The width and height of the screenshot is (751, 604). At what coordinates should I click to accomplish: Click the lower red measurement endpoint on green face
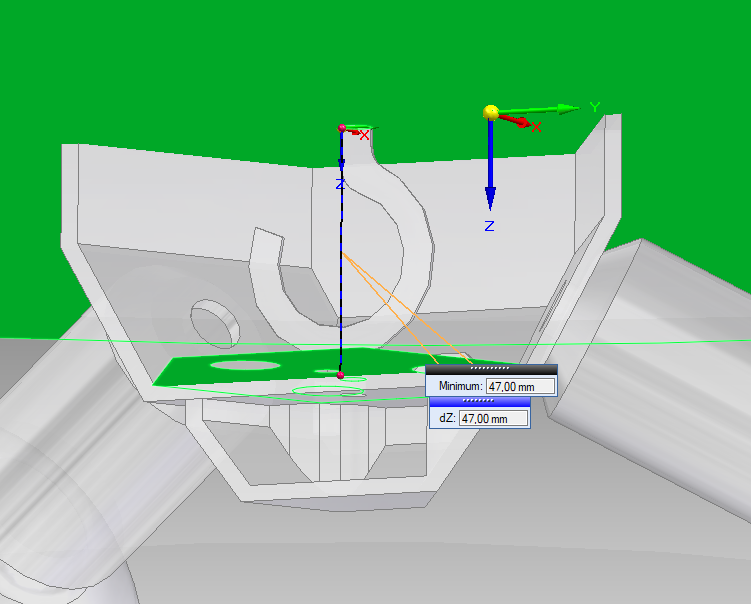click(x=341, y=375)
